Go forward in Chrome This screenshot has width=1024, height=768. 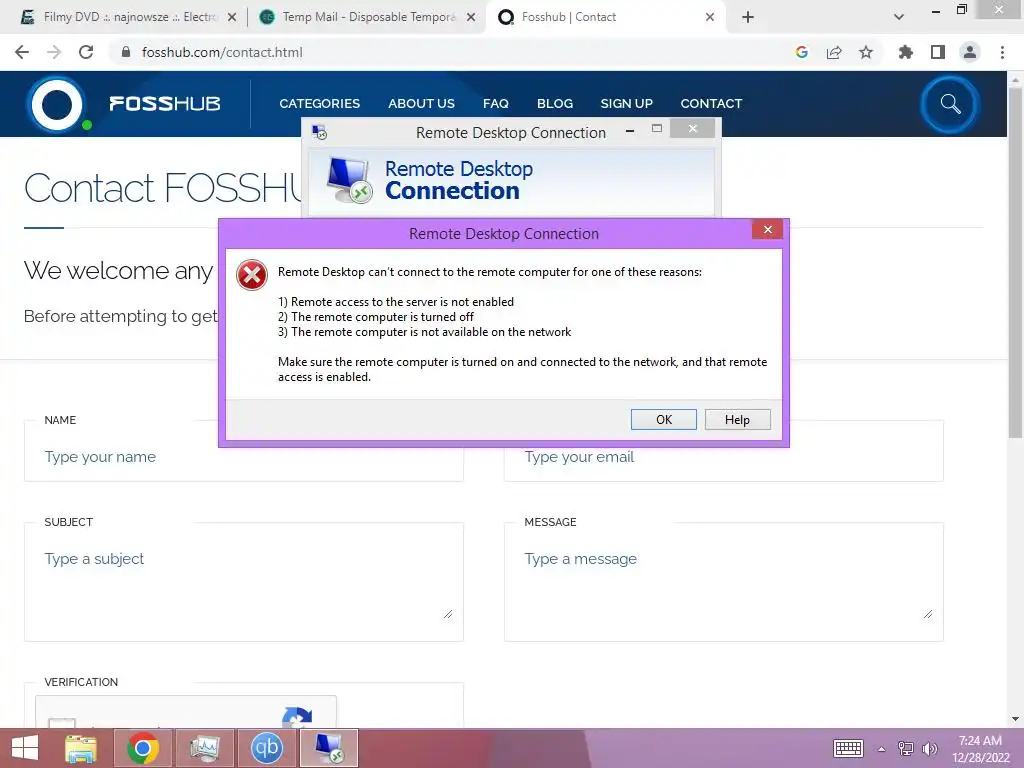(x=54, y=52)
